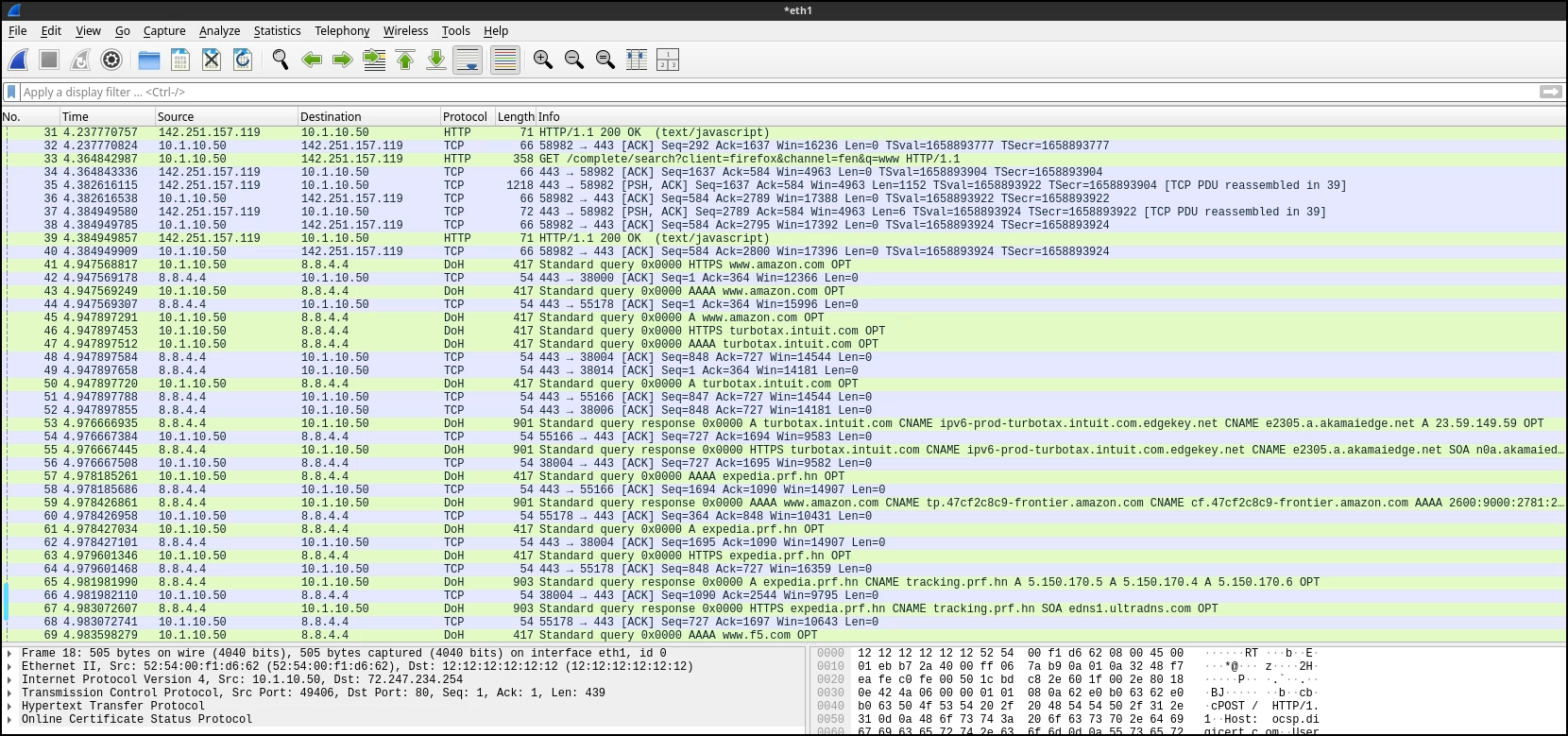Apply the display filter with arrow button
The height and width of the screenshot is (736, 1568).
tap(1550, 92)
